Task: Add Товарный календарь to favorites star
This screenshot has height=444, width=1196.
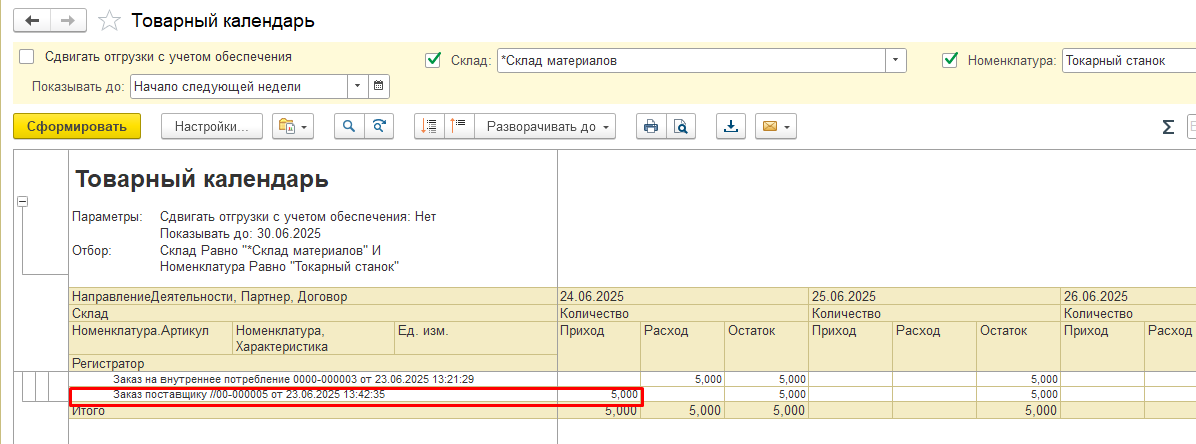Action: 110,21
